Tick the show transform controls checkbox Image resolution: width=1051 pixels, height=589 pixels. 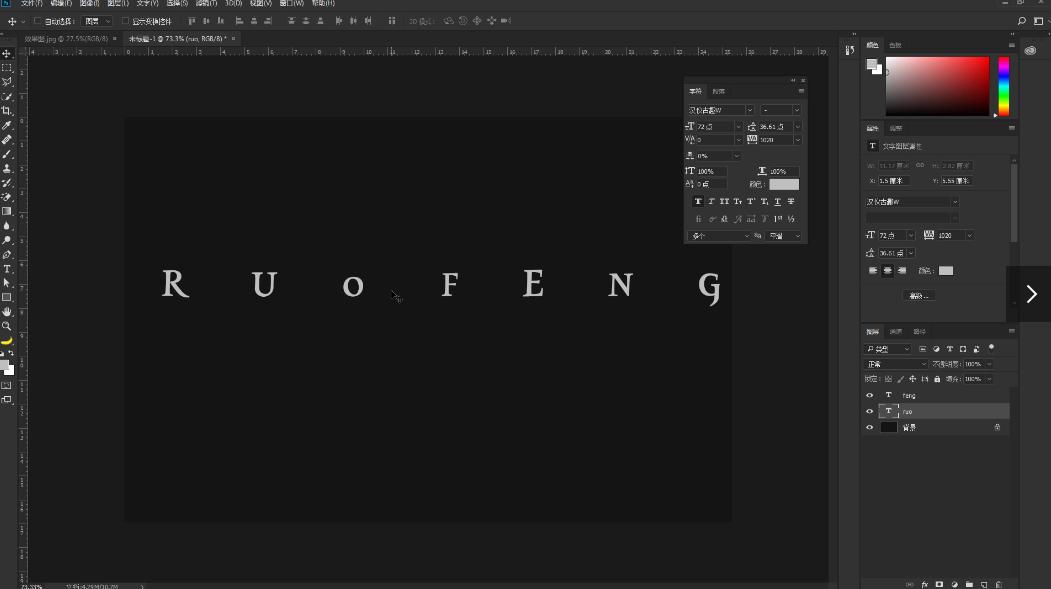click(x=125, y=21)
